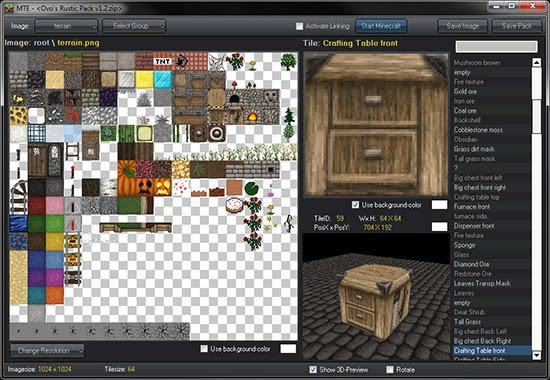Click the Crafting Table 3D preview
The height and width of the screenshot is (380, 550).
(376, 297)
